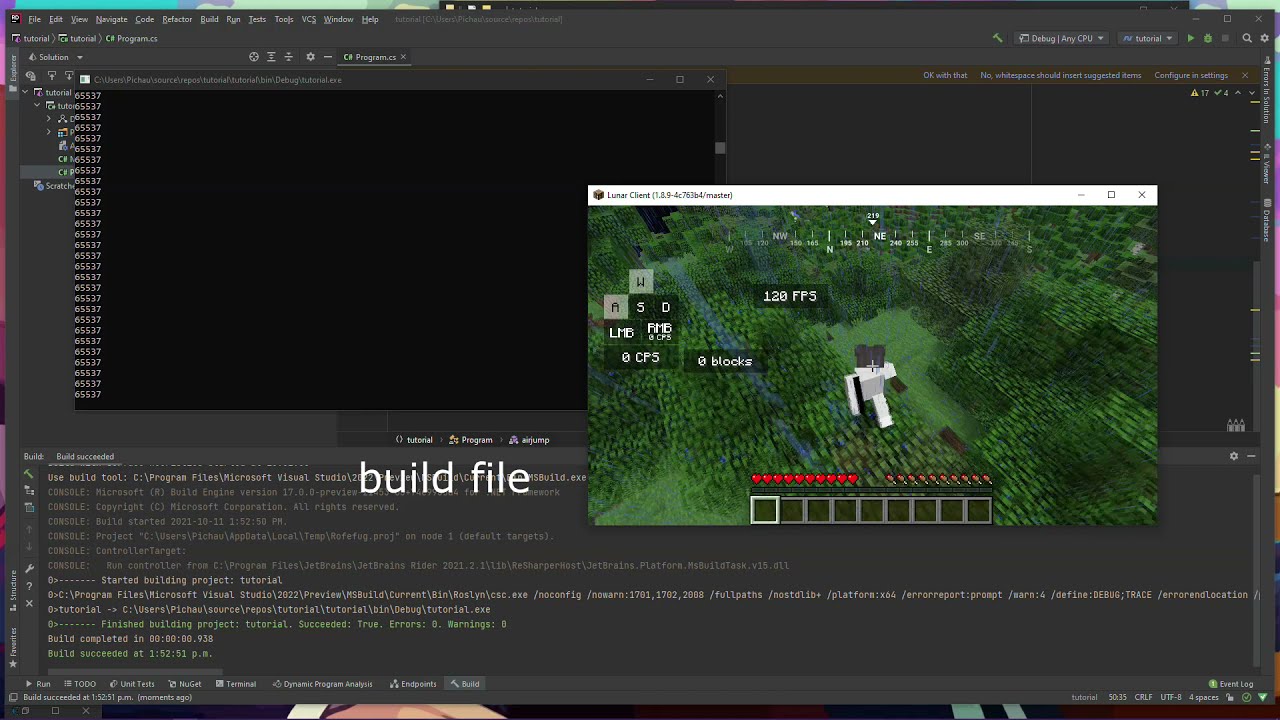Hide the Solution panel with minus icon
The width and height of the screenshot is (1280, 720).
coord(328,57)
